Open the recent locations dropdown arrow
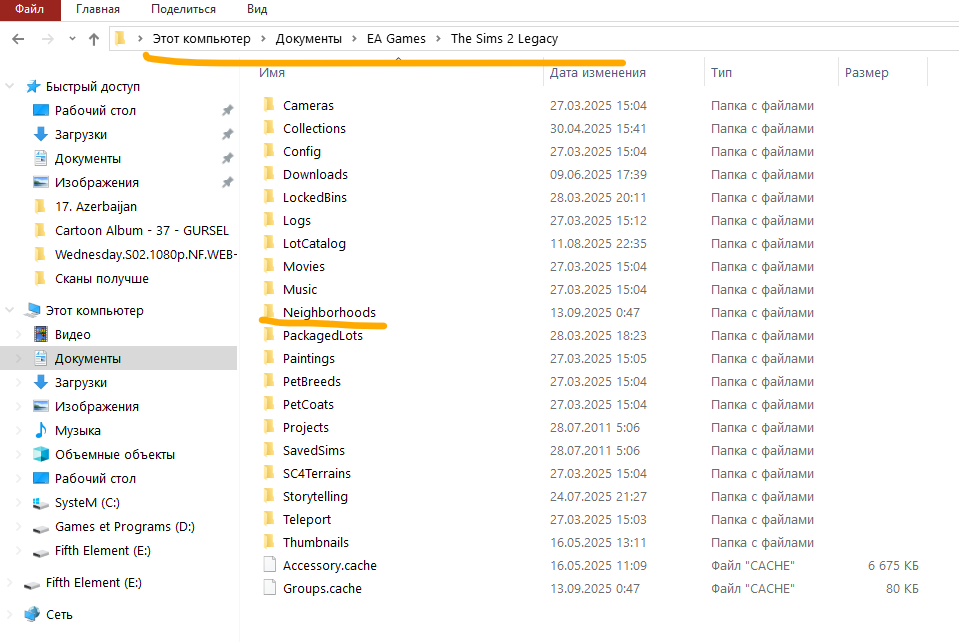This screenshot has width=959, height=642. tap(71, 39)
